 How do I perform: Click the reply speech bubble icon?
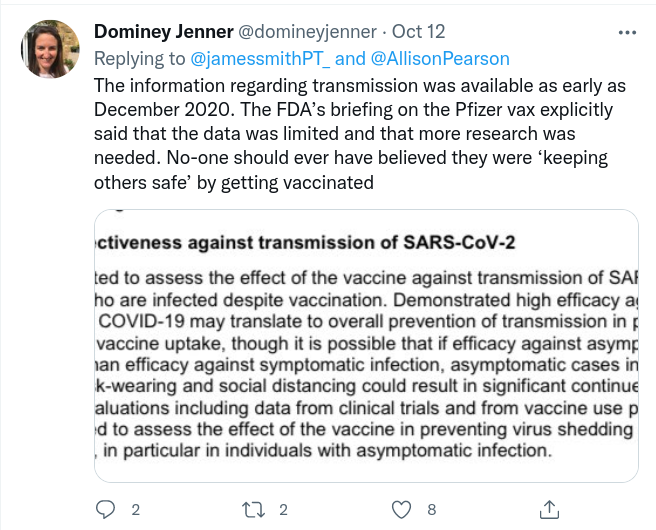point(105,509)
